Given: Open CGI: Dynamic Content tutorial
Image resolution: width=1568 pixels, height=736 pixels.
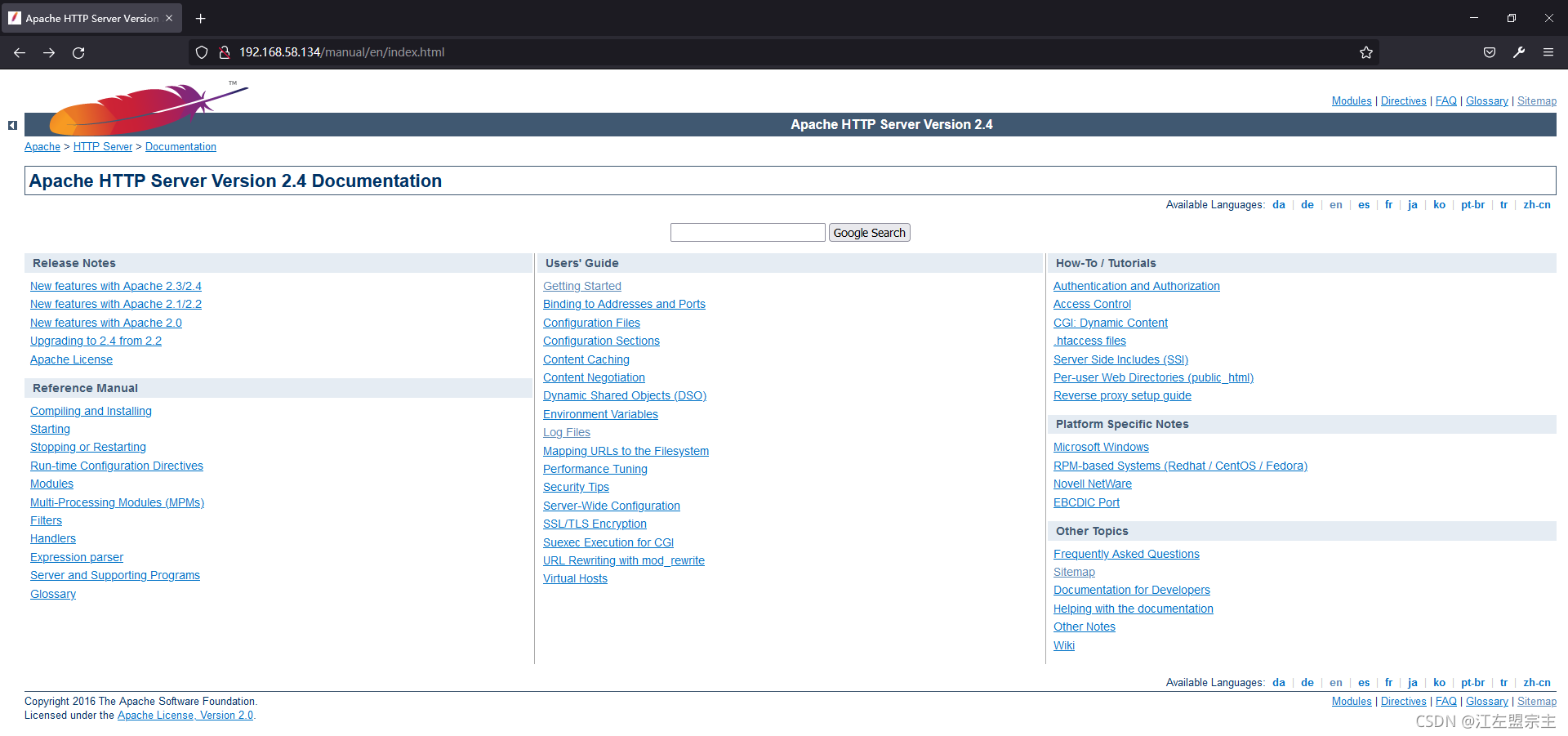Looking at the screenshot, I should click(1111, 323).
